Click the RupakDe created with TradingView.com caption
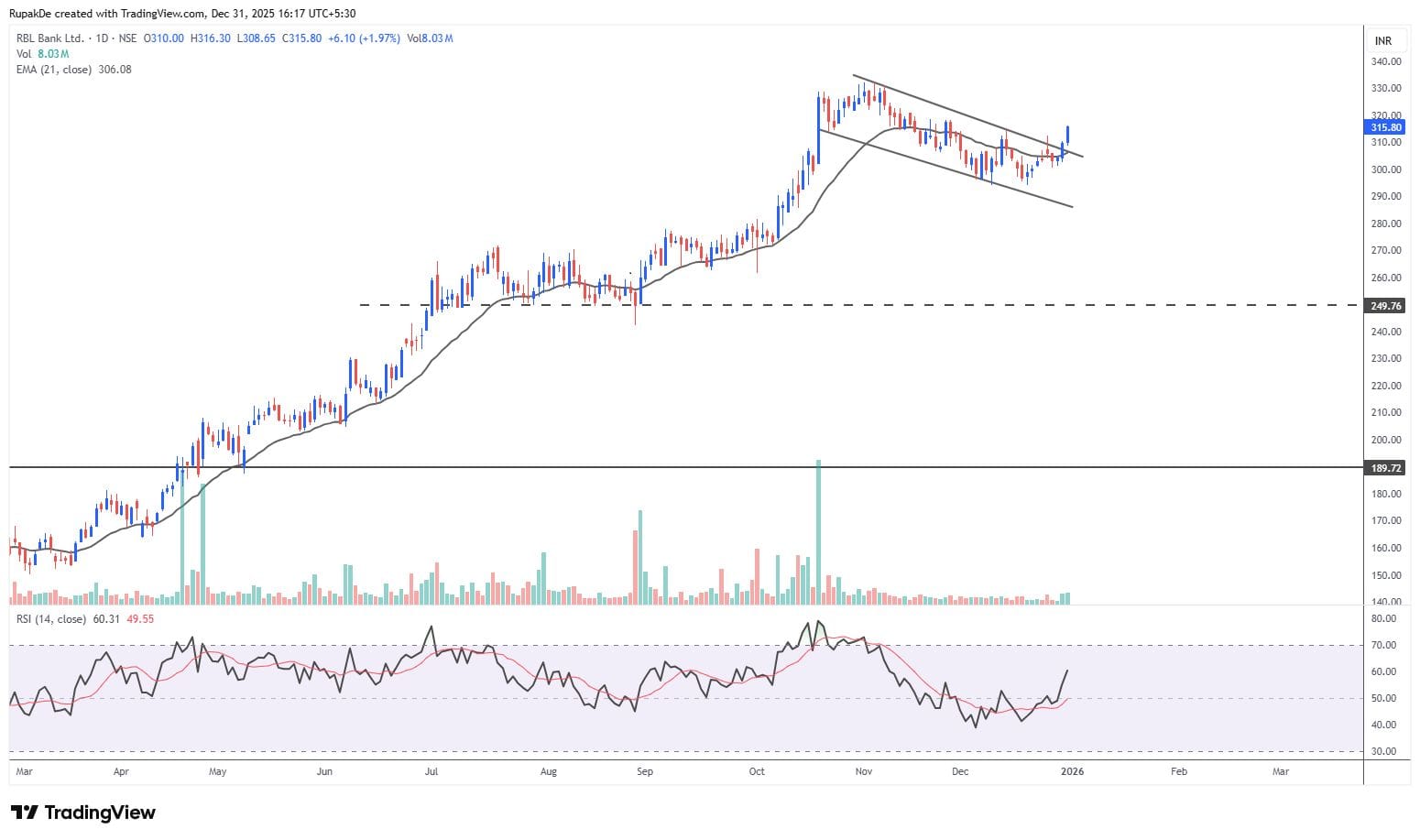This screenshot has width=1420, height=840. 183,14
